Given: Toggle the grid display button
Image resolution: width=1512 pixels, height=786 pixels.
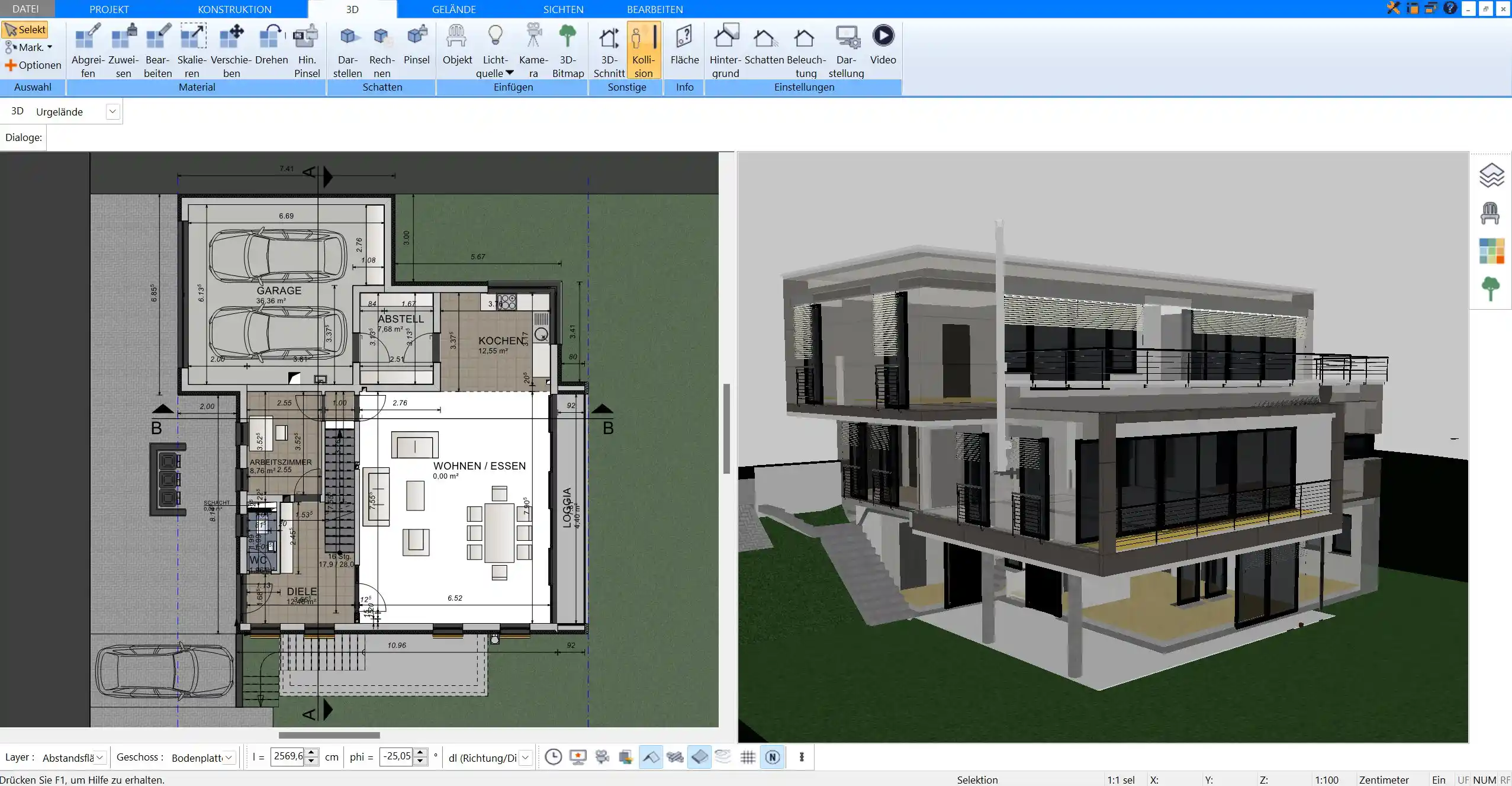Looking at the screenshot, I should (748, 757).
